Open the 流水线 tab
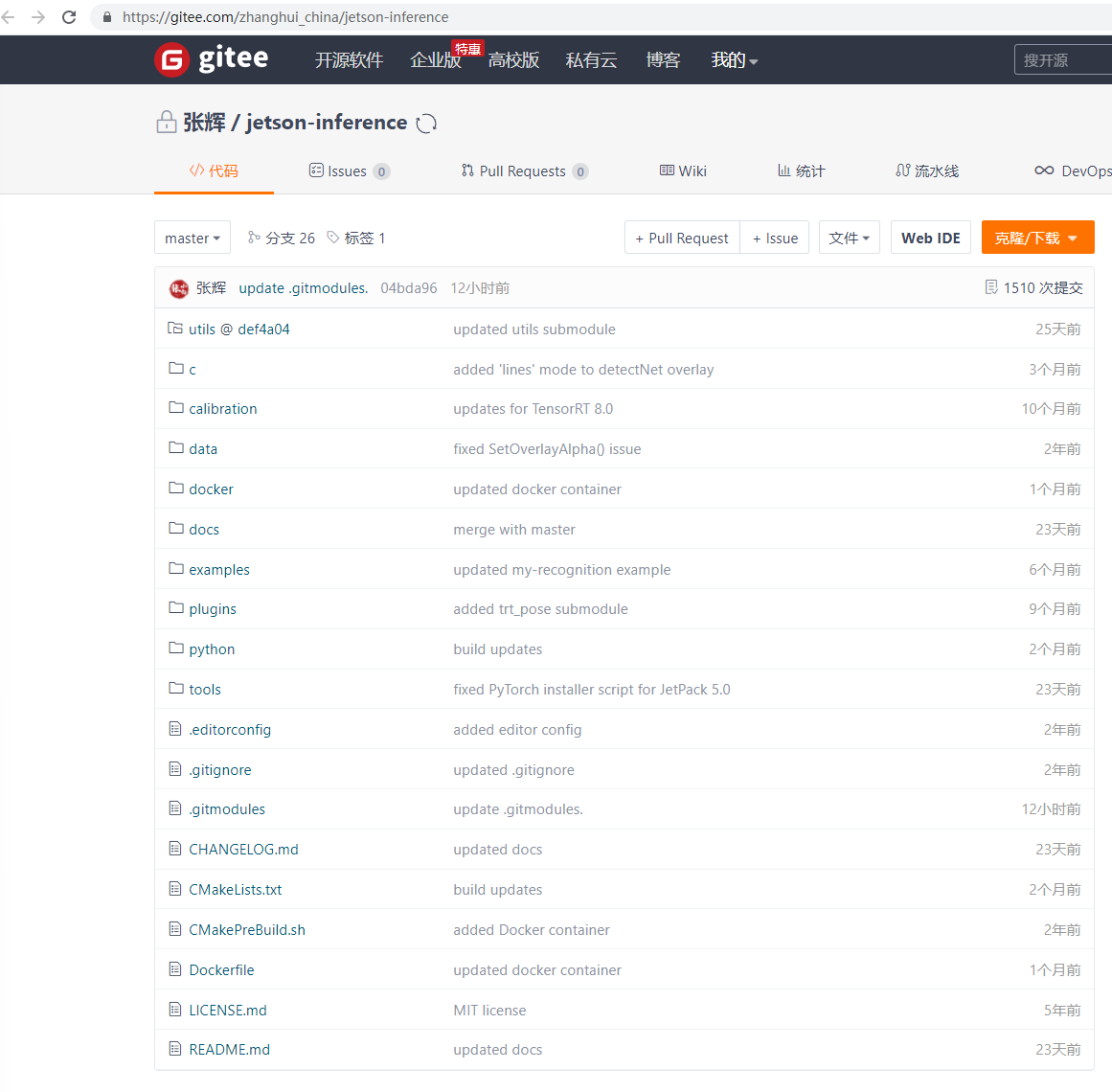 (x=927, y=171)
